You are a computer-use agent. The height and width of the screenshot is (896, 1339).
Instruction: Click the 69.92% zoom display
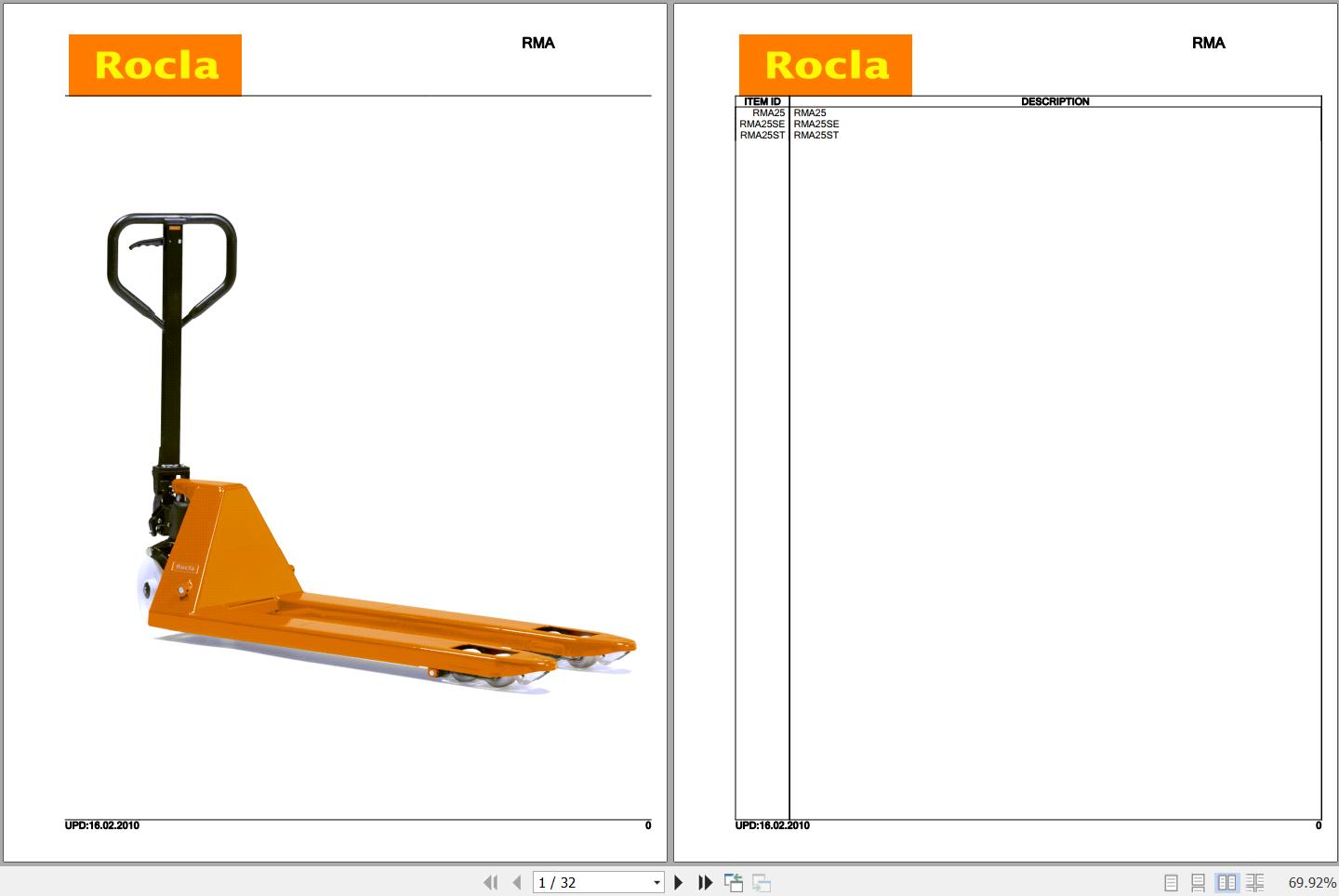[x=1311, y=882]
